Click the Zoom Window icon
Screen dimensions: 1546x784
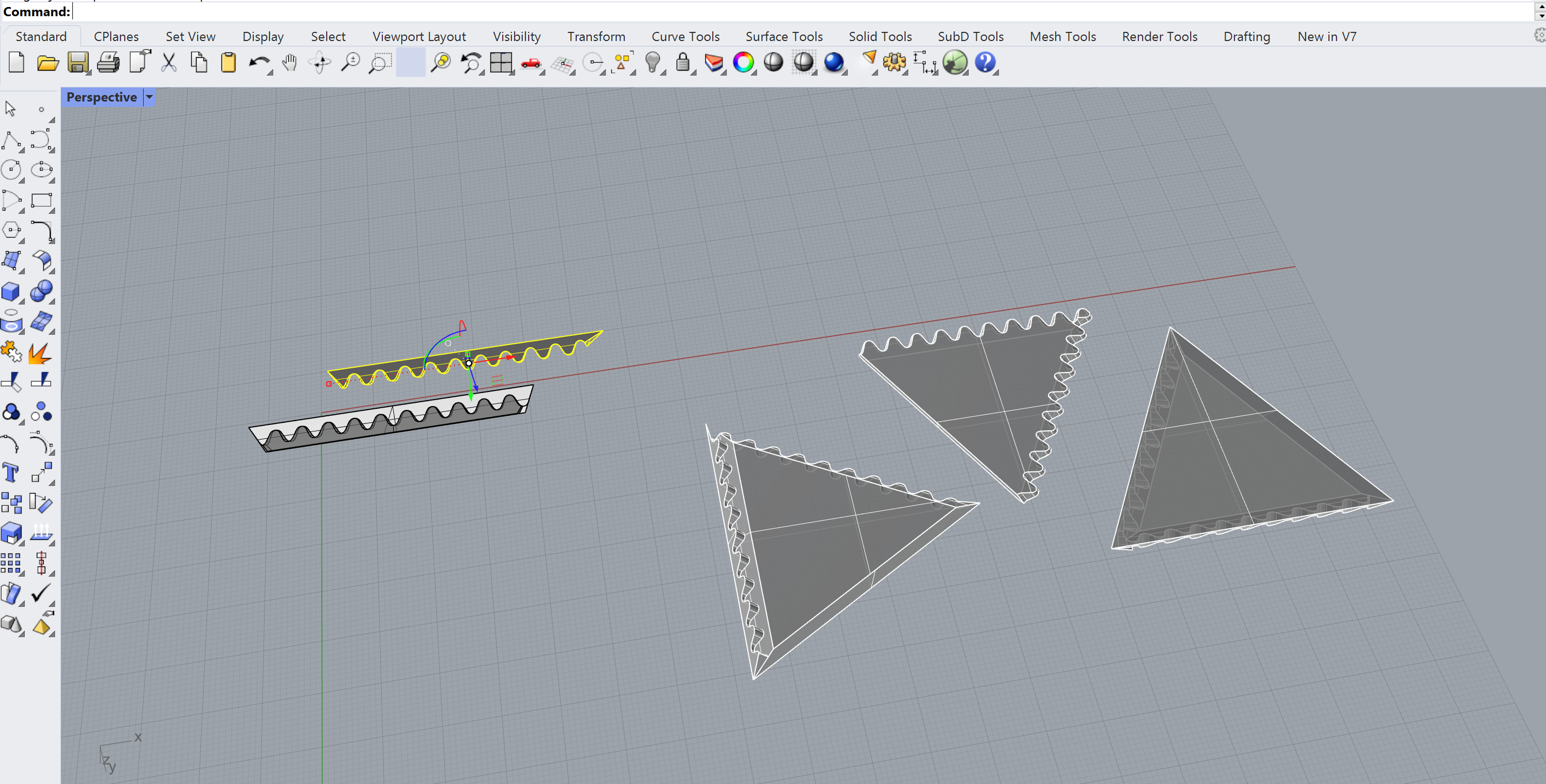tap(380, 63)
